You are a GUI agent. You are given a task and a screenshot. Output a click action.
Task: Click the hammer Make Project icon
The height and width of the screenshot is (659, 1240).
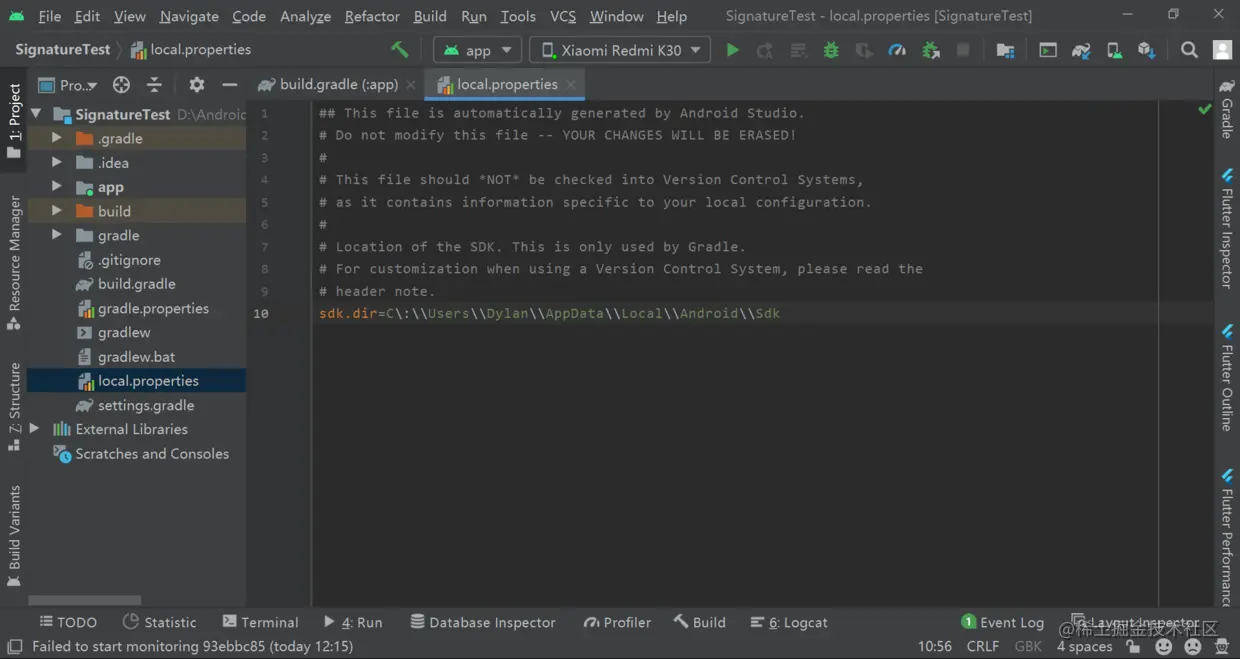pos(400,49)
